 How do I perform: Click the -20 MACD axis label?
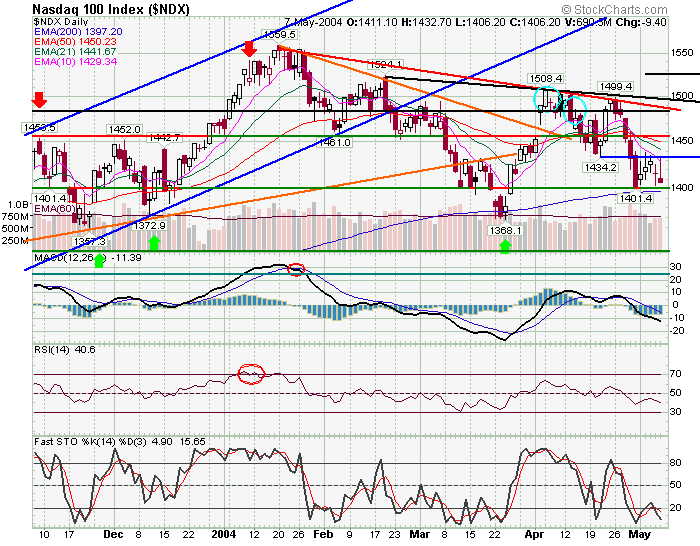(678, 331)
